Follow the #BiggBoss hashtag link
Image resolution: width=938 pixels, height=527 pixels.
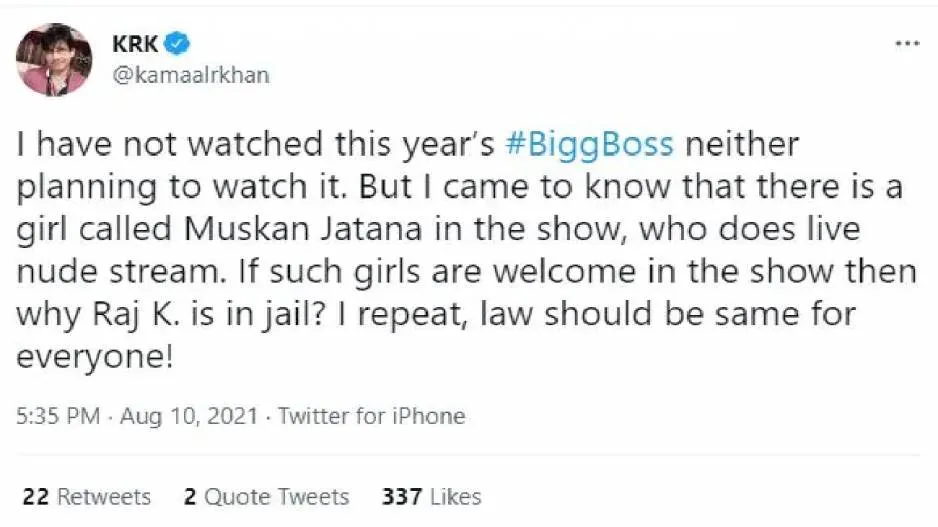pos(588,146)
